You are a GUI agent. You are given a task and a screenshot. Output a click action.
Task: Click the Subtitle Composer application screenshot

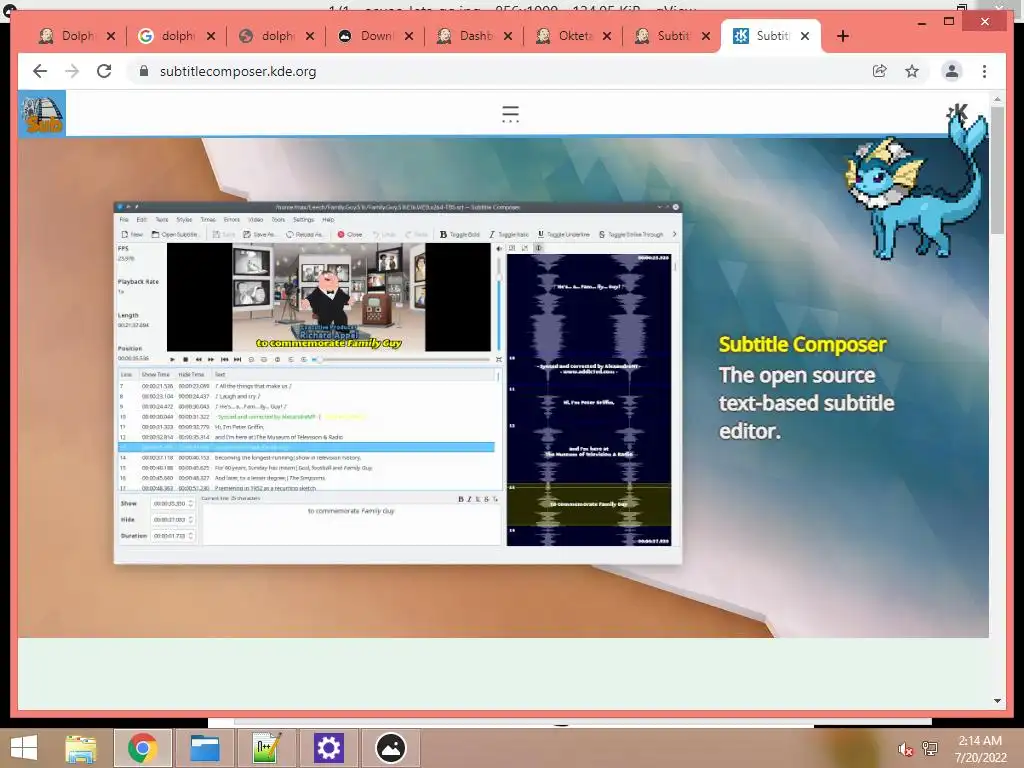398,383
